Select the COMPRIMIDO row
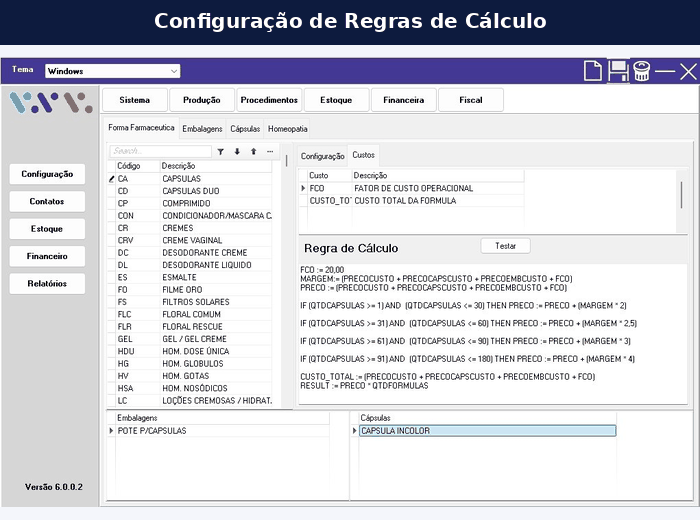 click(x=190, y=204)
